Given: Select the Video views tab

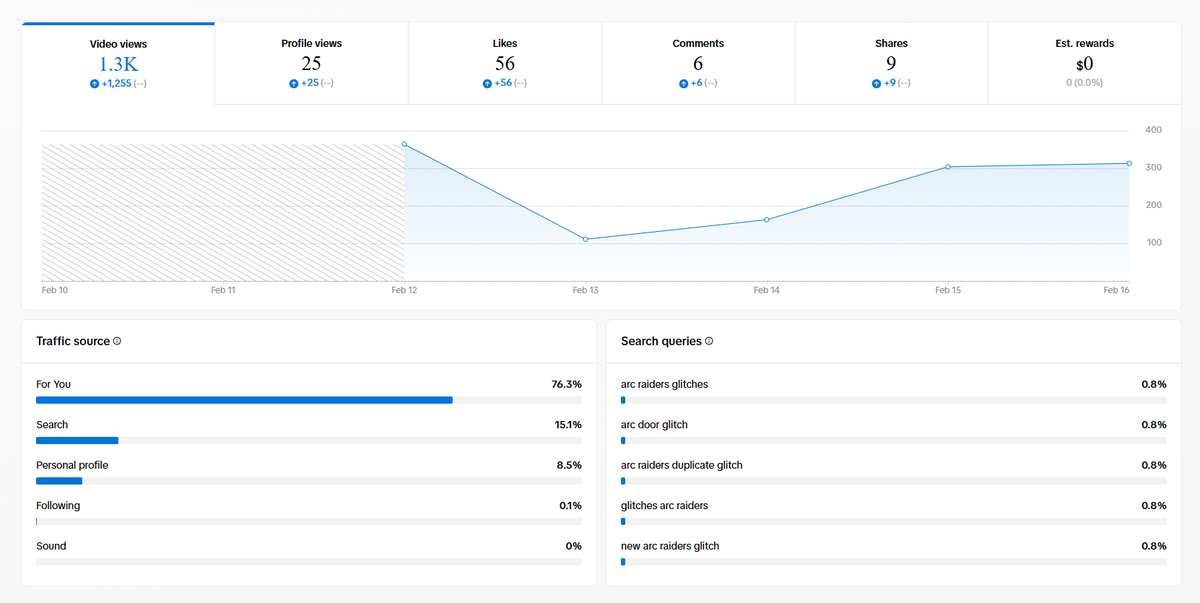Looking at the screenshot, I should click(118, 63).
